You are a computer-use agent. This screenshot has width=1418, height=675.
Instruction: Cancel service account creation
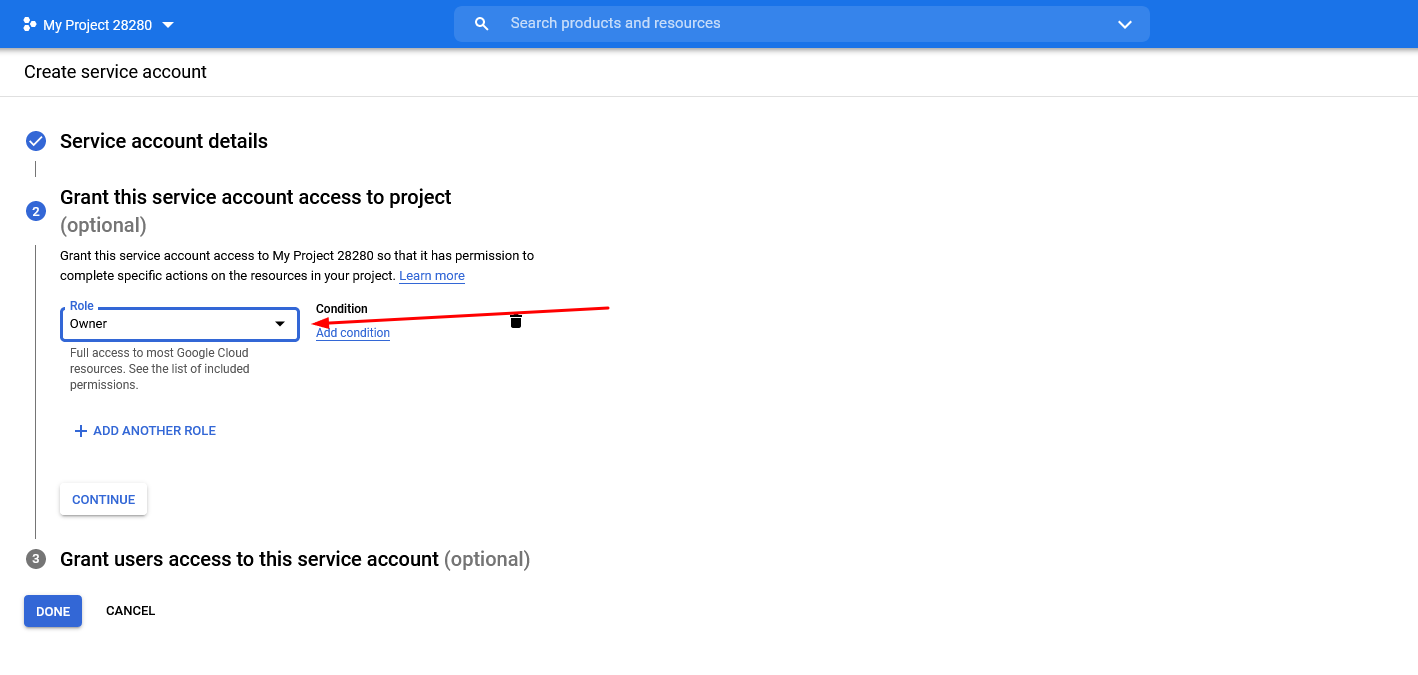(x=130, y=611)
